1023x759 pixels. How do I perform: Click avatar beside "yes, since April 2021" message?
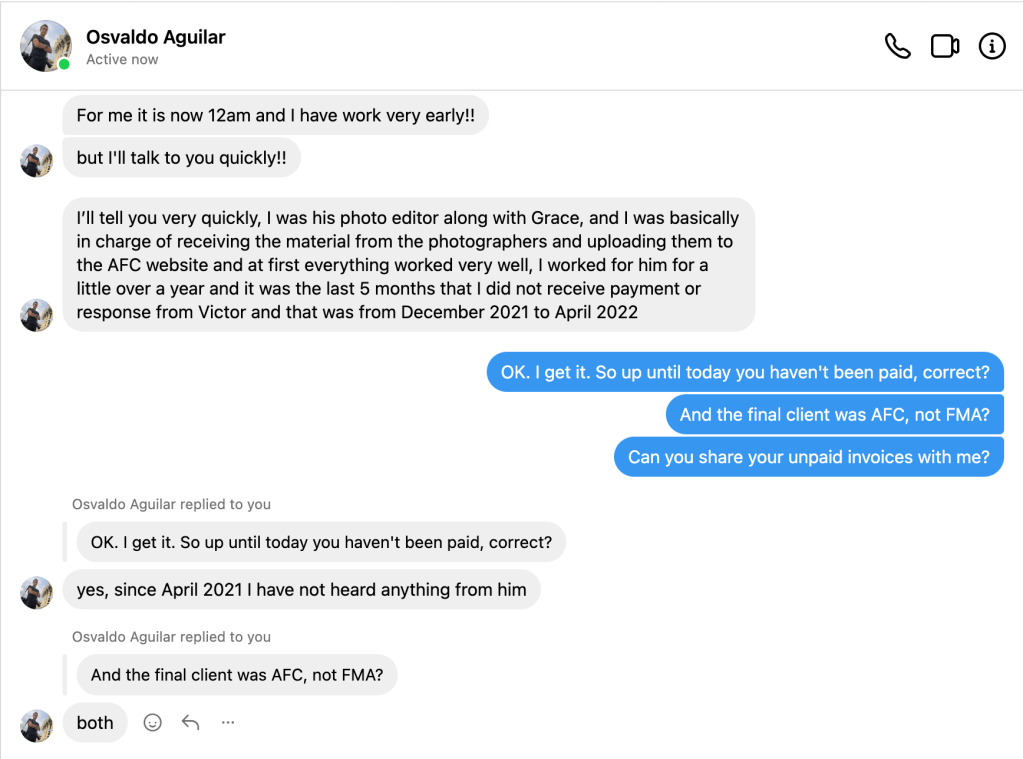[x=36, y=592]
